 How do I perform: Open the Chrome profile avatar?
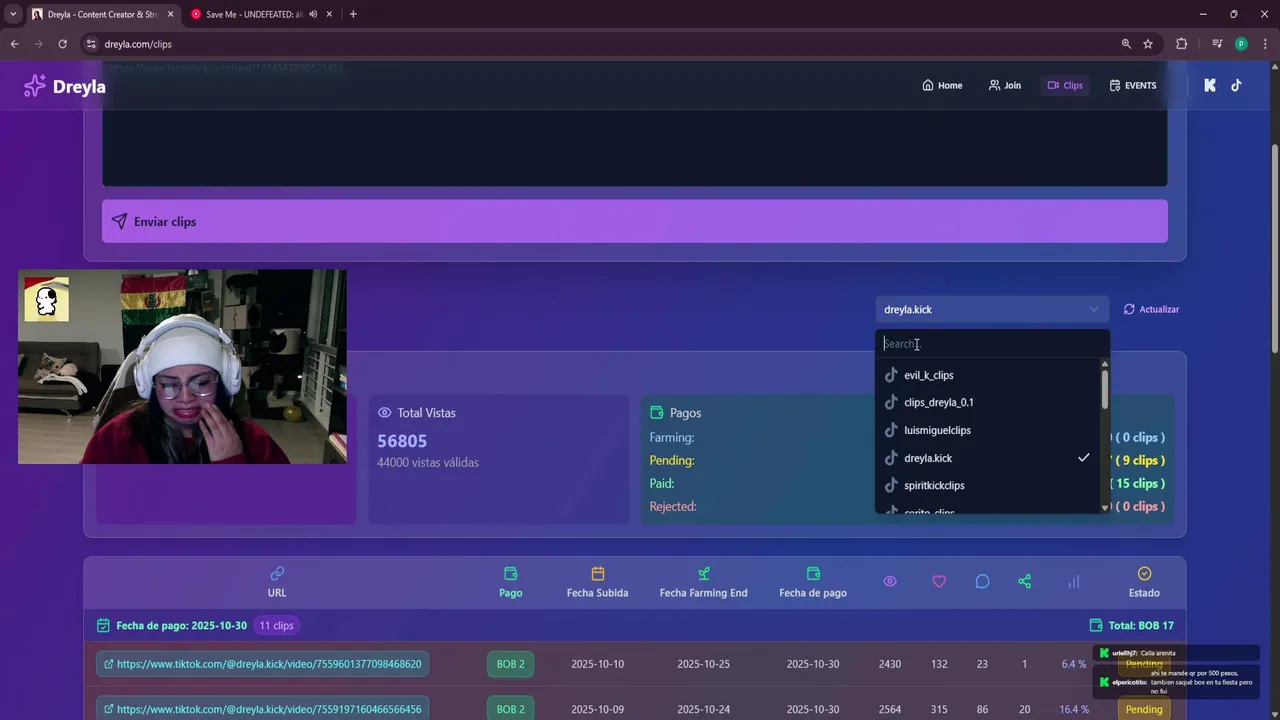(x=1241, y=44)
